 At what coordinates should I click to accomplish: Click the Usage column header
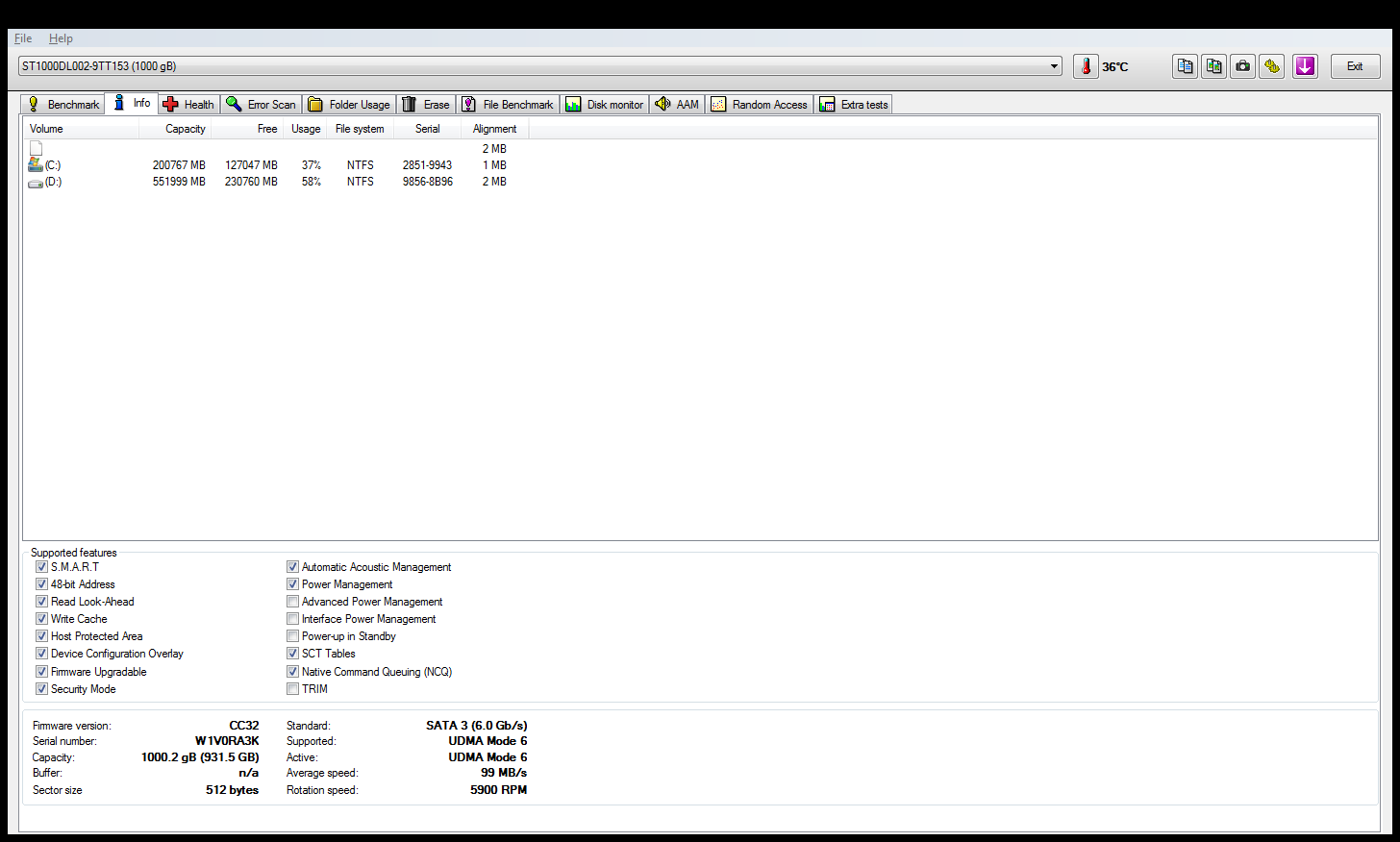click(x=306, y=129)
